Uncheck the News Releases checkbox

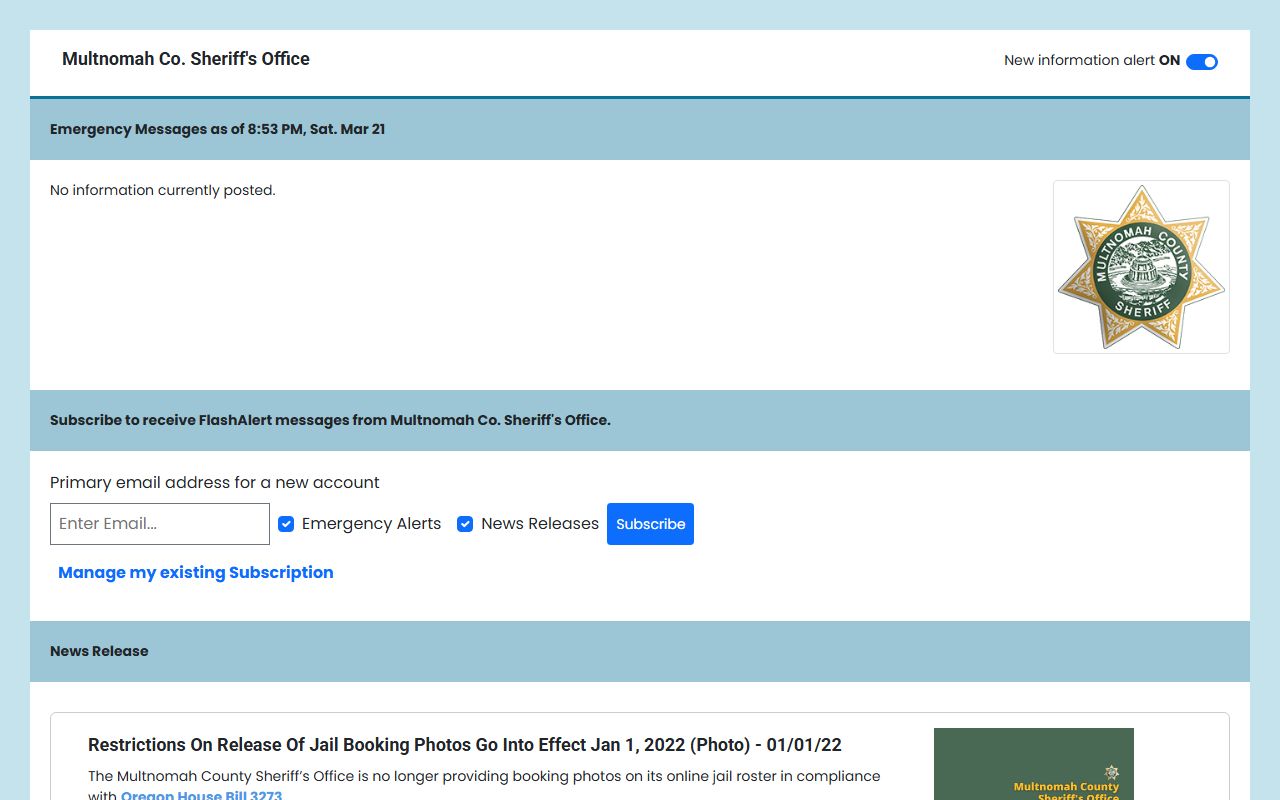pos(465,524)
